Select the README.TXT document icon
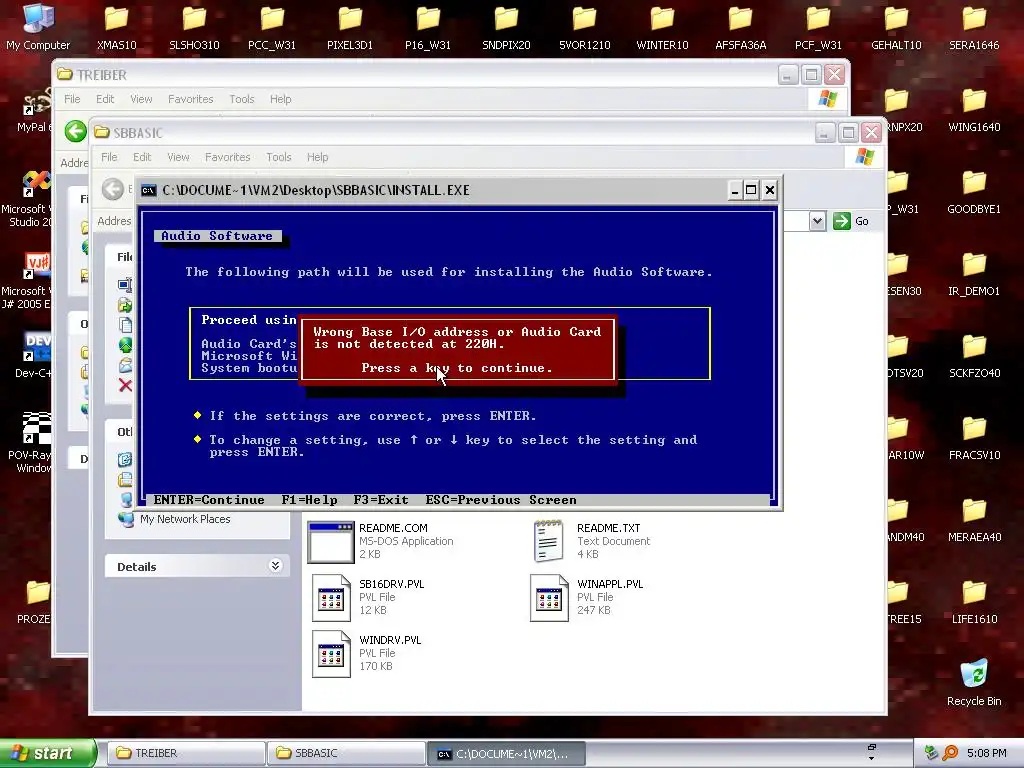The image size is (1024, 768). click(549, 541)
